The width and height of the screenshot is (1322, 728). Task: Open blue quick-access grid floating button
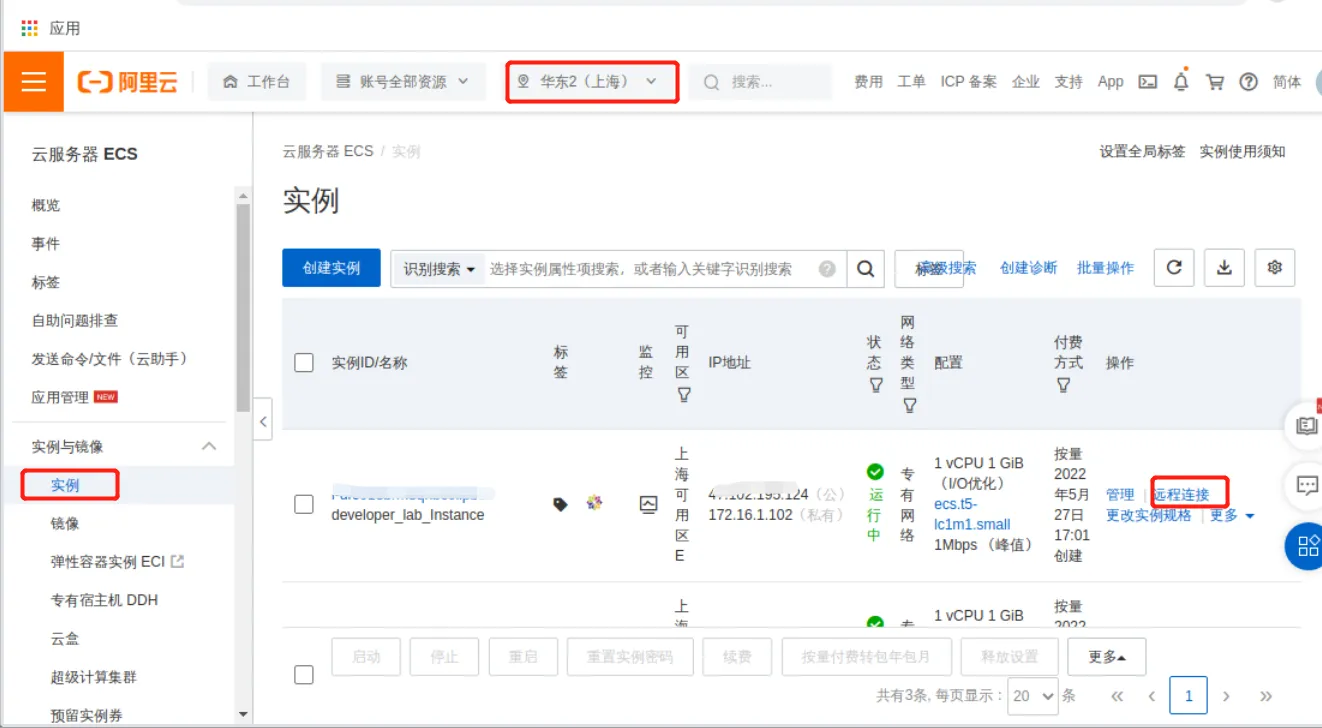[x=1306, y=546]
